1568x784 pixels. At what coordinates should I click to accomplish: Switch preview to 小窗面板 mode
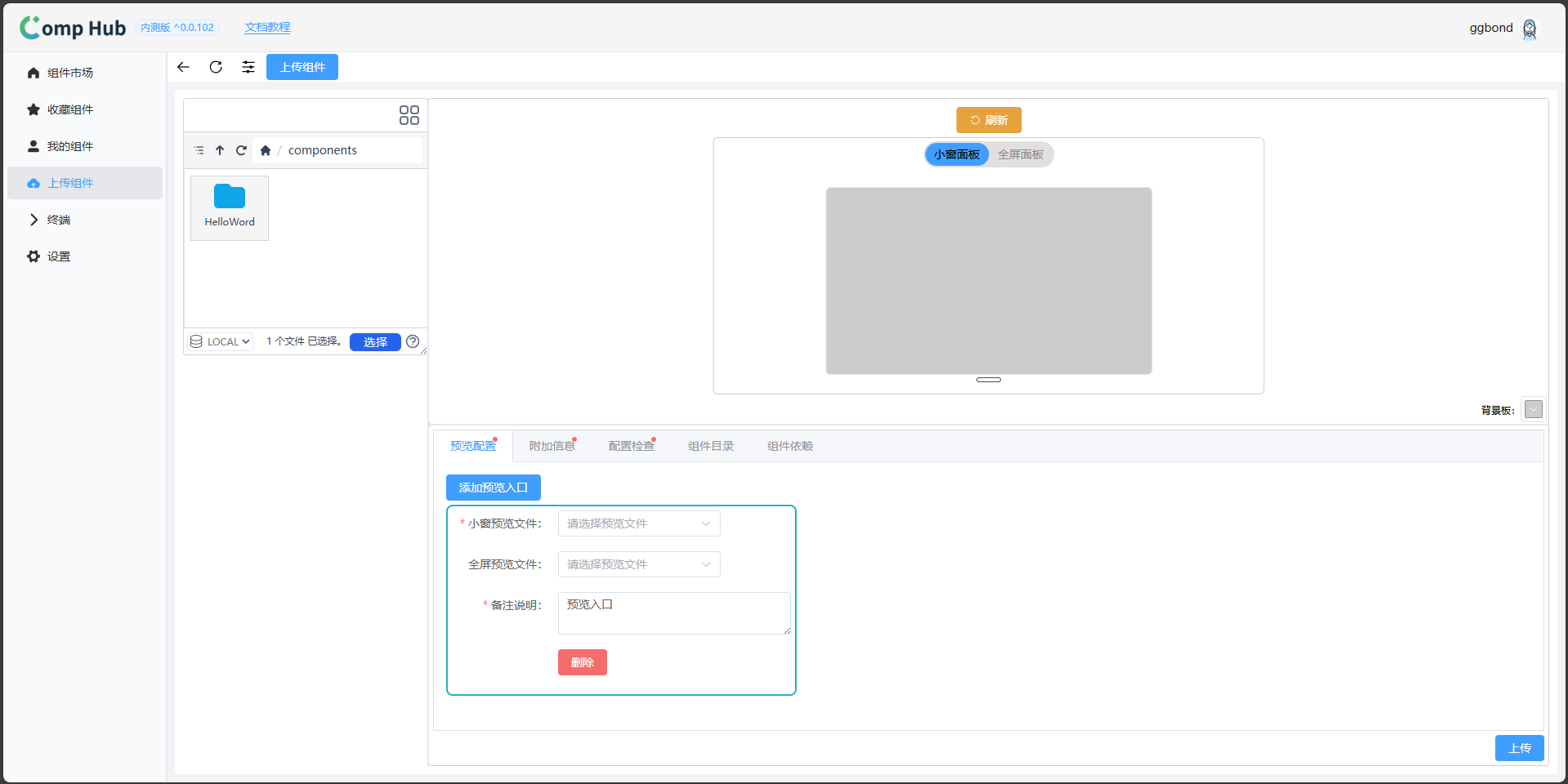(x=957, y=154)
